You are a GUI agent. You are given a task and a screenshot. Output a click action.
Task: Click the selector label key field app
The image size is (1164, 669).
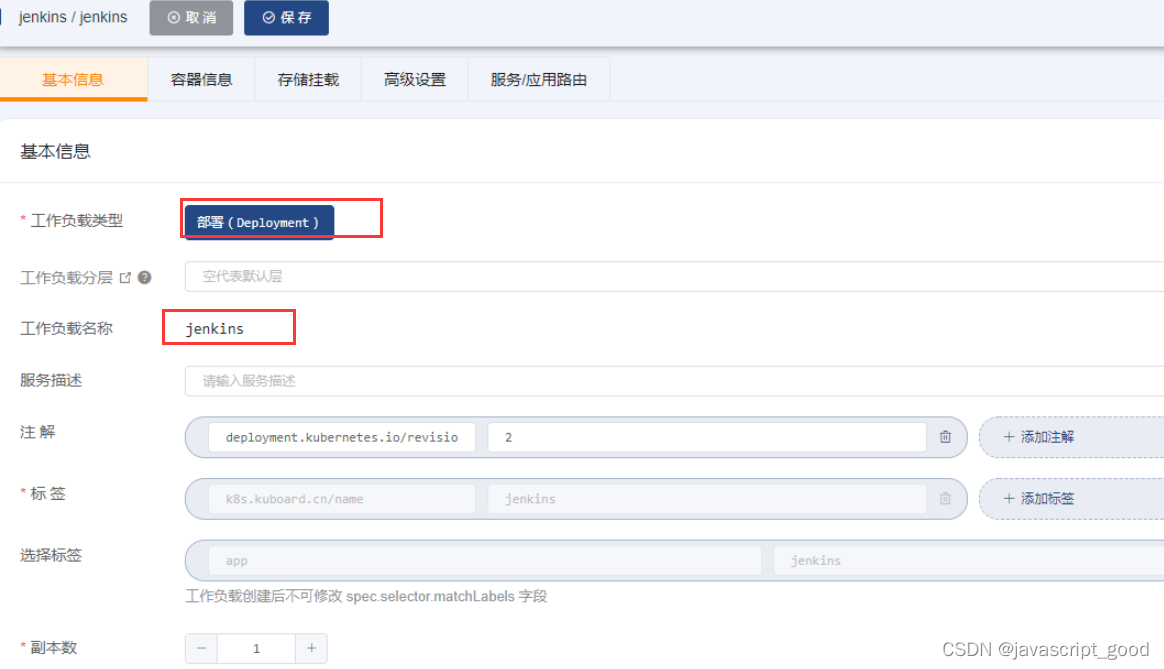click(x=485, y=561)
